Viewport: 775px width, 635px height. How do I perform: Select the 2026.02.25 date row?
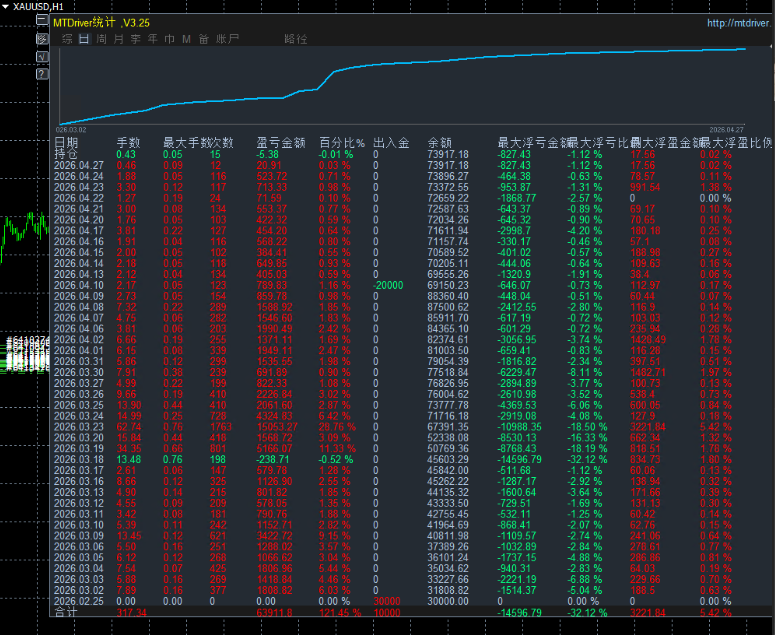(x=79, y=601)
